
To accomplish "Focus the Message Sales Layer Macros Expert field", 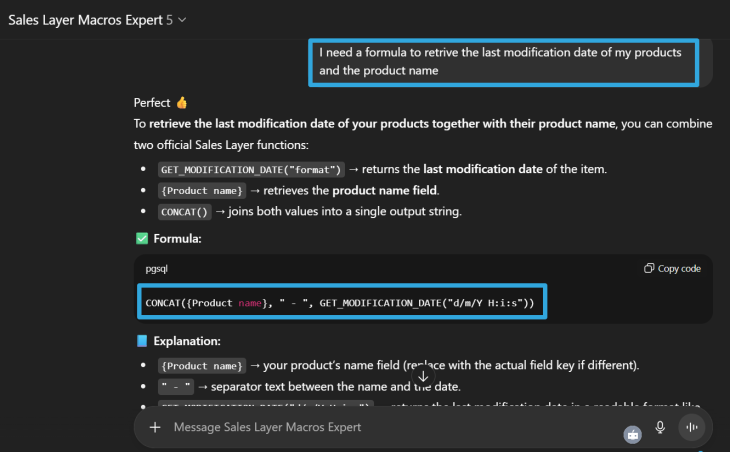I will click(x=380, y=427).
